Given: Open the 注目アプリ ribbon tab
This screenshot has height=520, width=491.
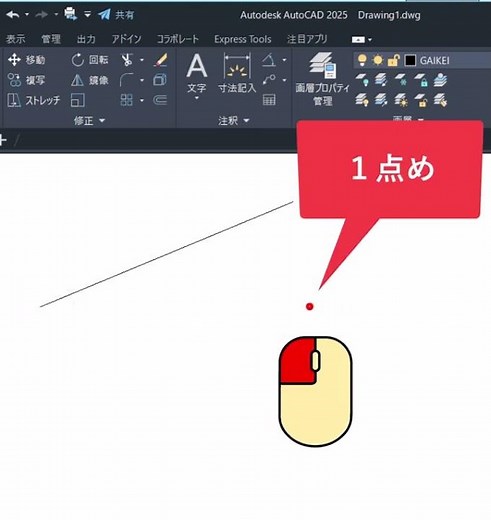Looking at the screenshot, I should coord(307,39).
